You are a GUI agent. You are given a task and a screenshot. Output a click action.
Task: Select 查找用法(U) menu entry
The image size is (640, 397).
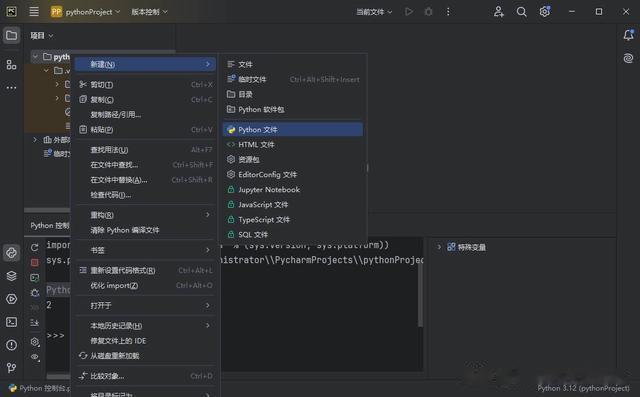(145, 150)
